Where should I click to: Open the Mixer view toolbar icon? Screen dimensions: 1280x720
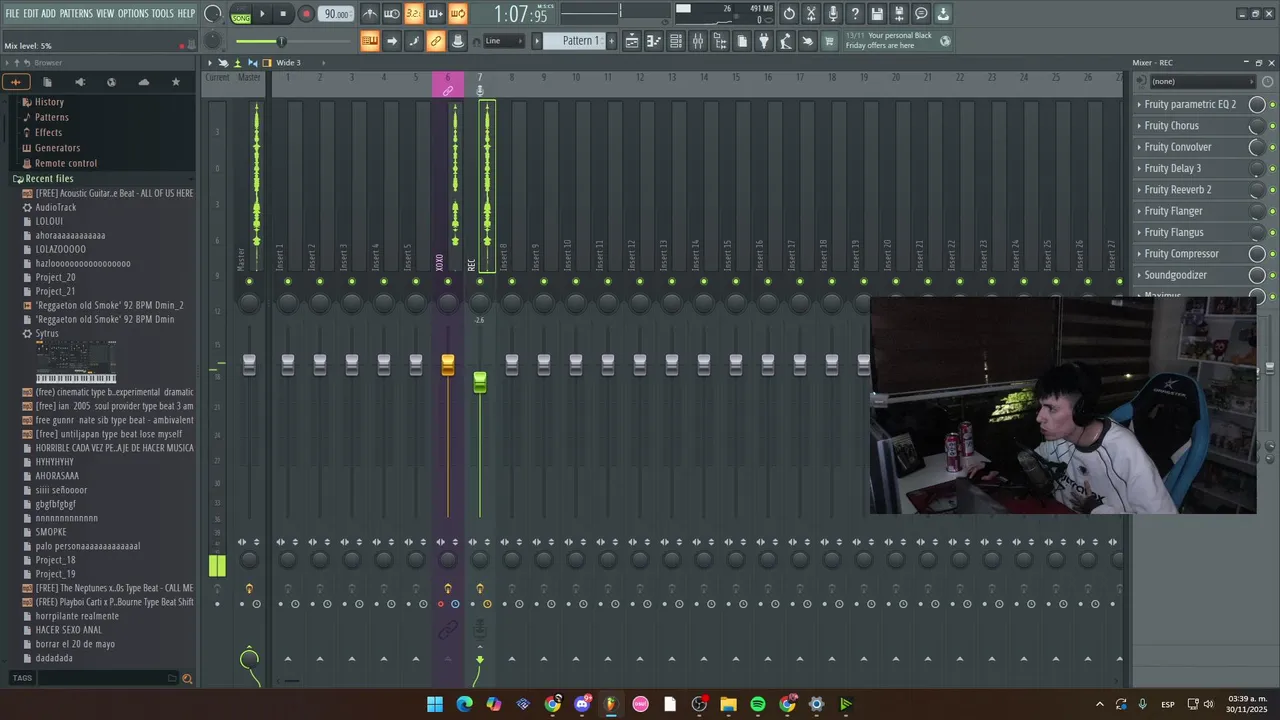click(x=698, y=41)
